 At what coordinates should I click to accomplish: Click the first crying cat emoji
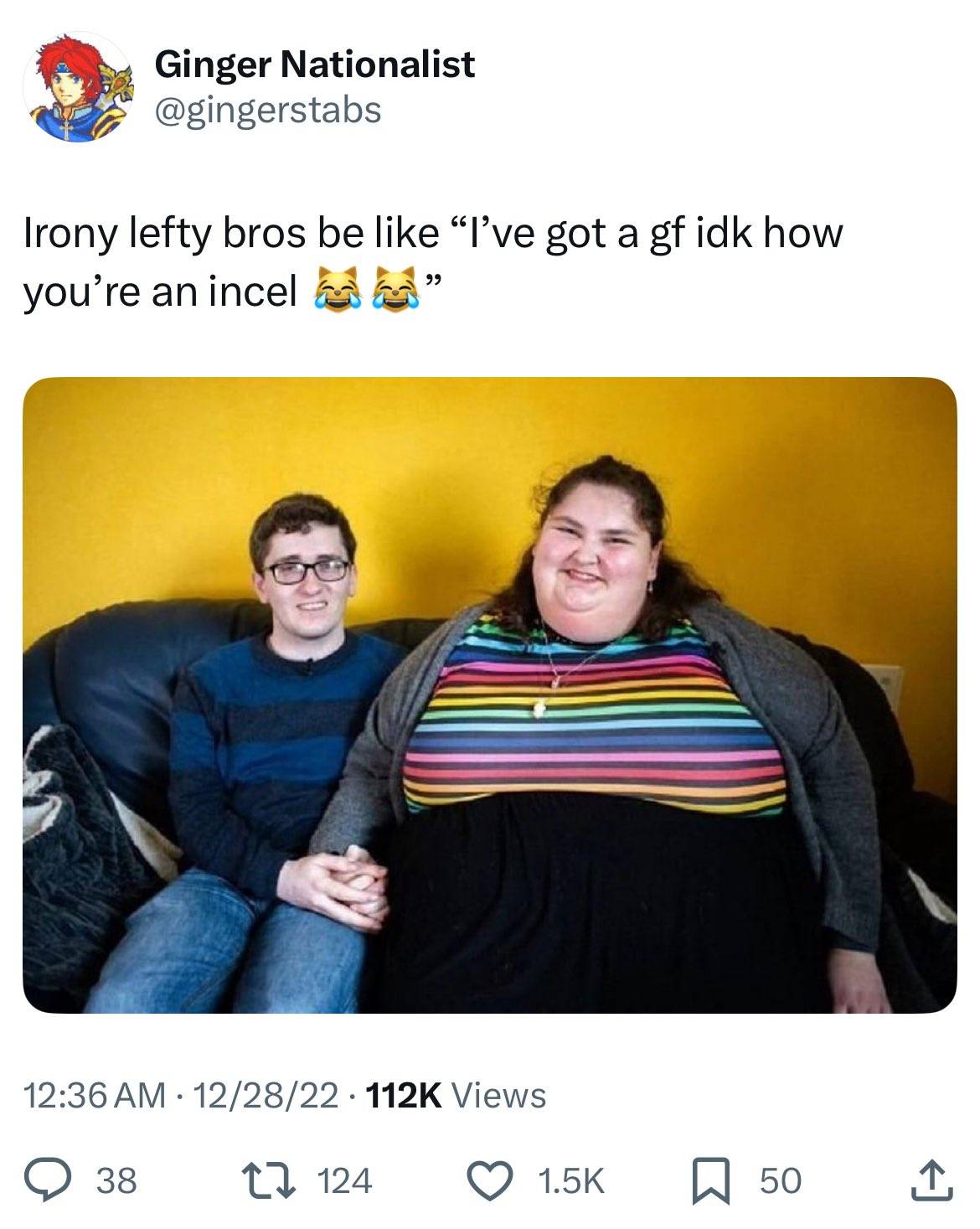(333, 291)
